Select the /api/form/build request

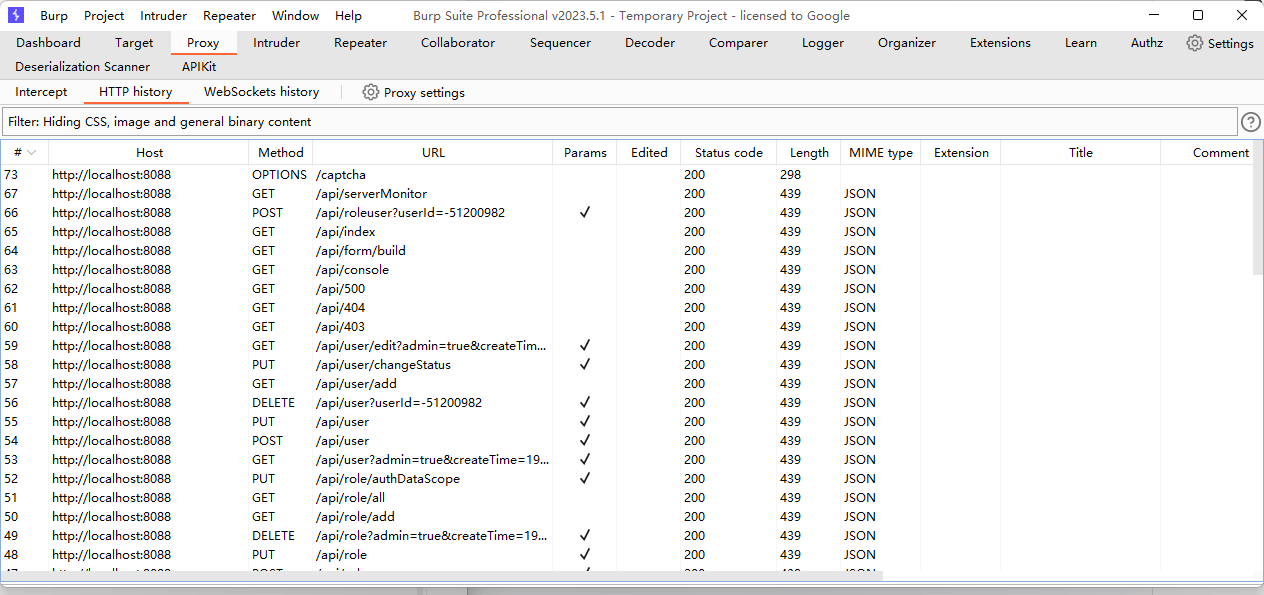pos(626,251)
